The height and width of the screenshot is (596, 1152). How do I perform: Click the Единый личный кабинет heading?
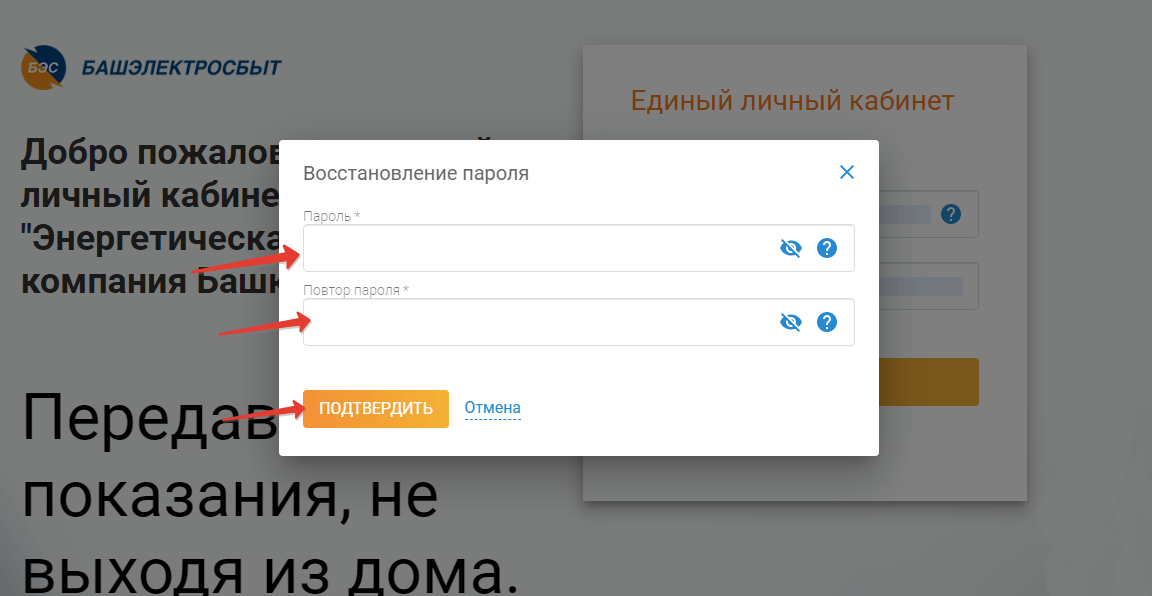click(x=792, y=101)
